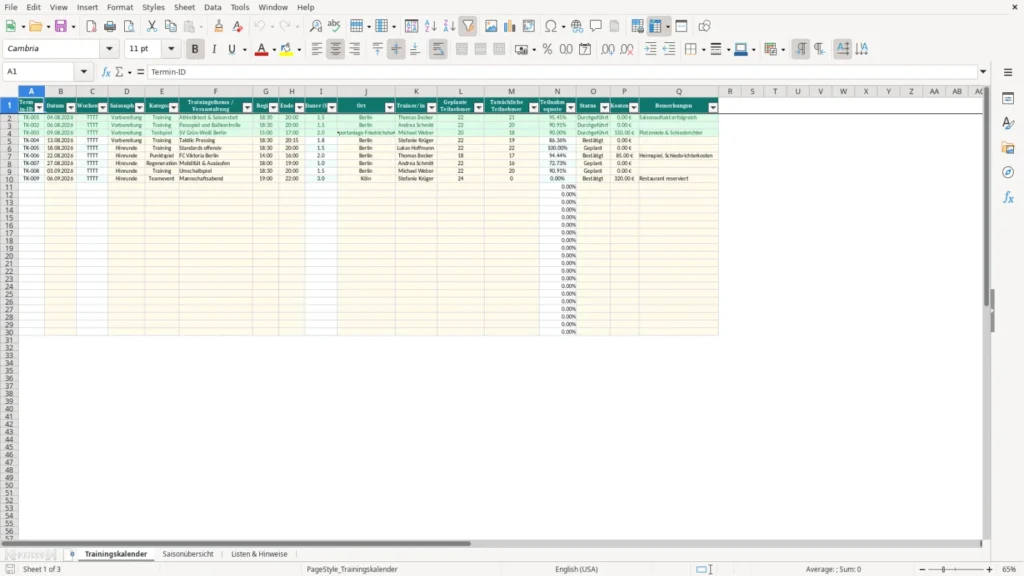The width and height of the screenshot is (1024, 576).
Task: Click the zoom in plus button
Action: click(989, 569)
